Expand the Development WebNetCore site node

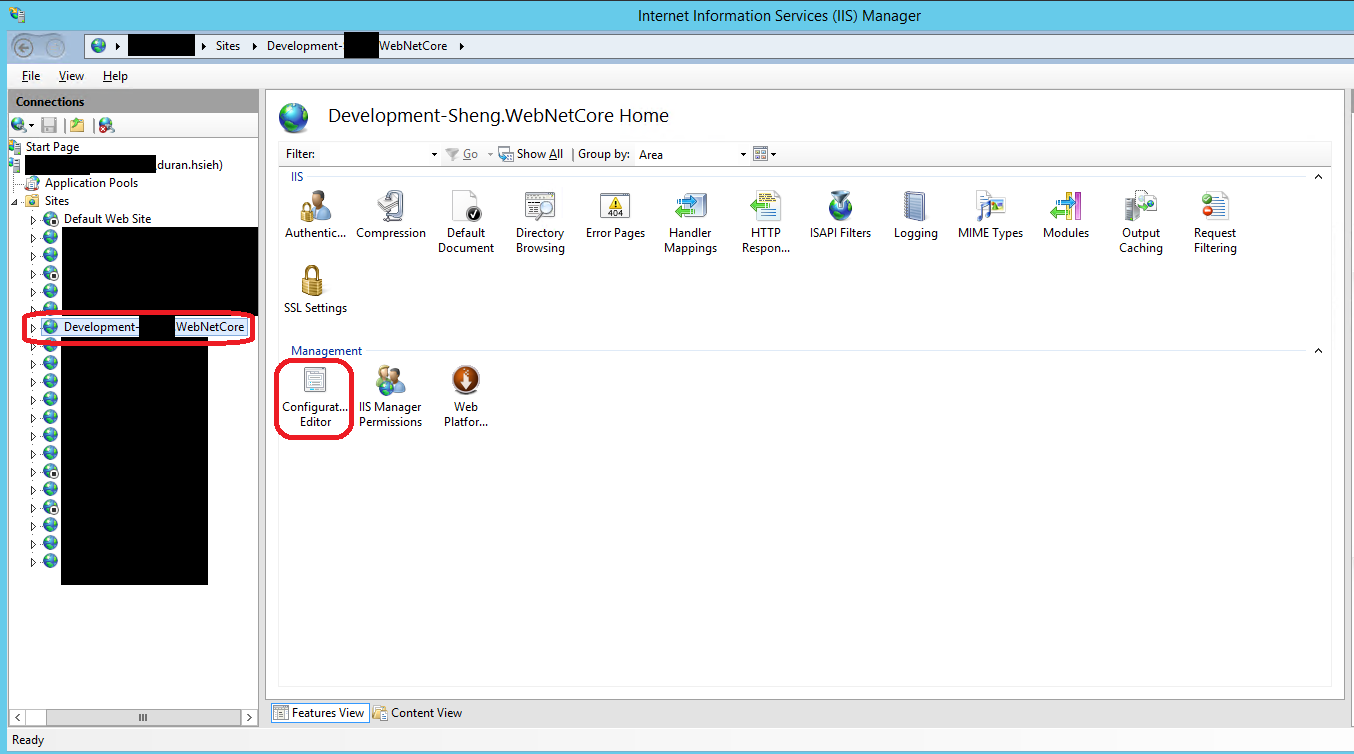coord(33,327)
